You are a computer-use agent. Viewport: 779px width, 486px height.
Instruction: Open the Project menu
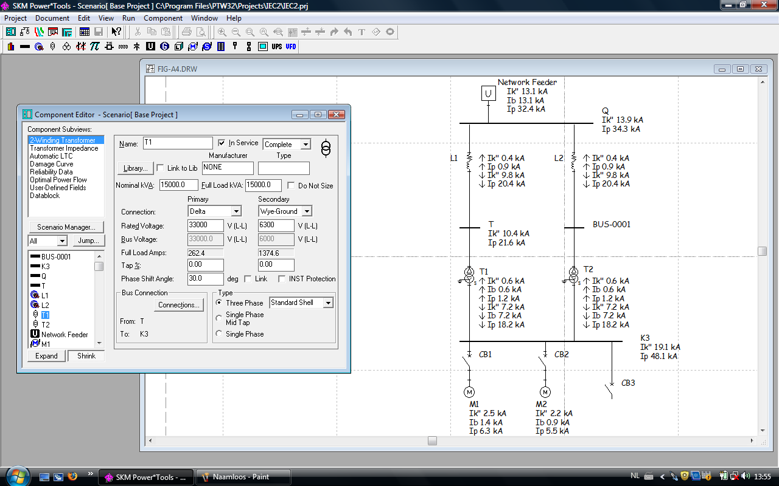tap(15, 18)
